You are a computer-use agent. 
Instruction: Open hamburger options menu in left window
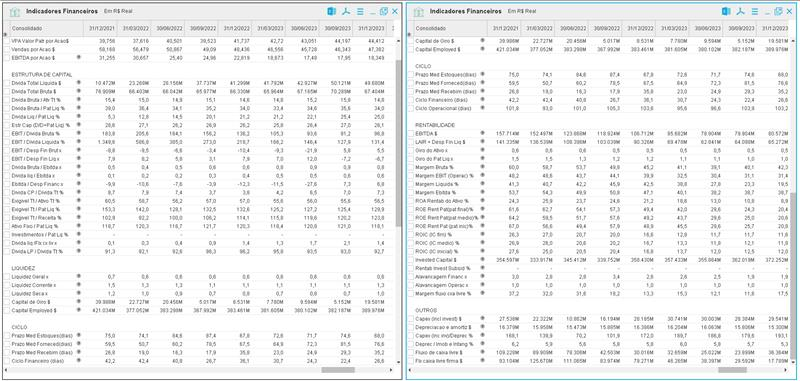(360, 11)
